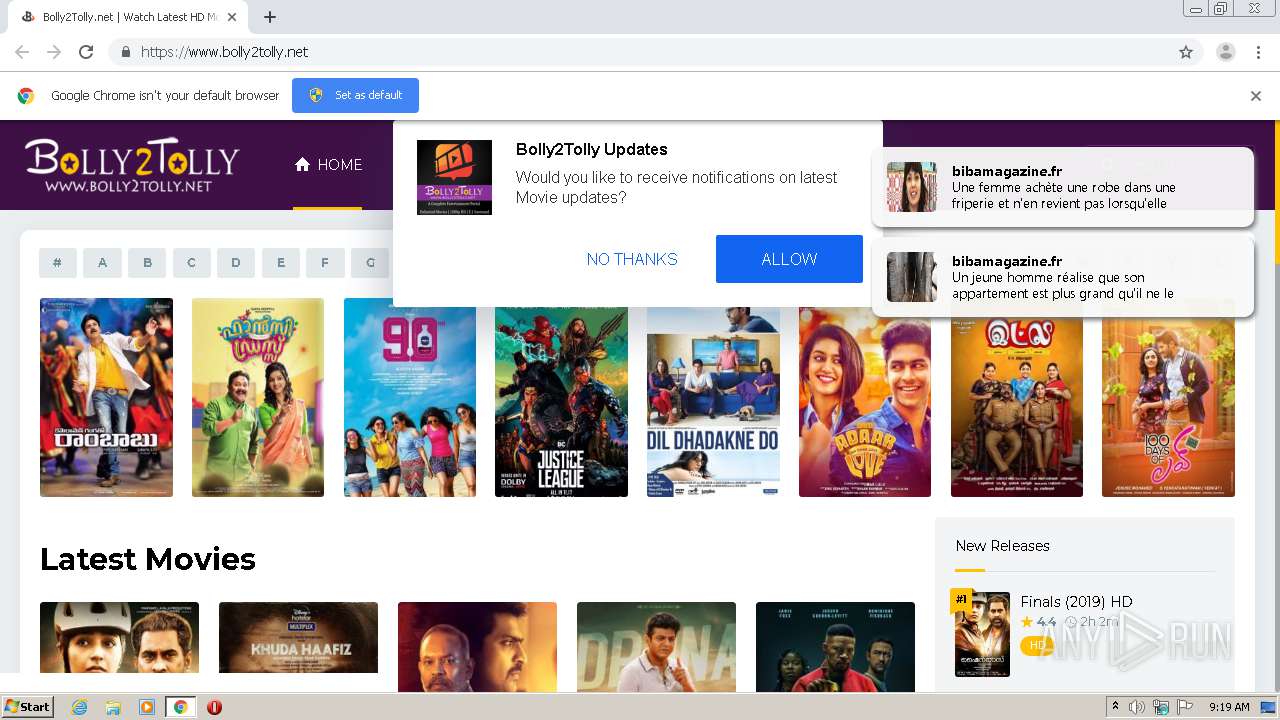Image resolution: width=1280 pixels, height=720 pixels.
Task: Filter movies by letter C
Action: [191, 263]
